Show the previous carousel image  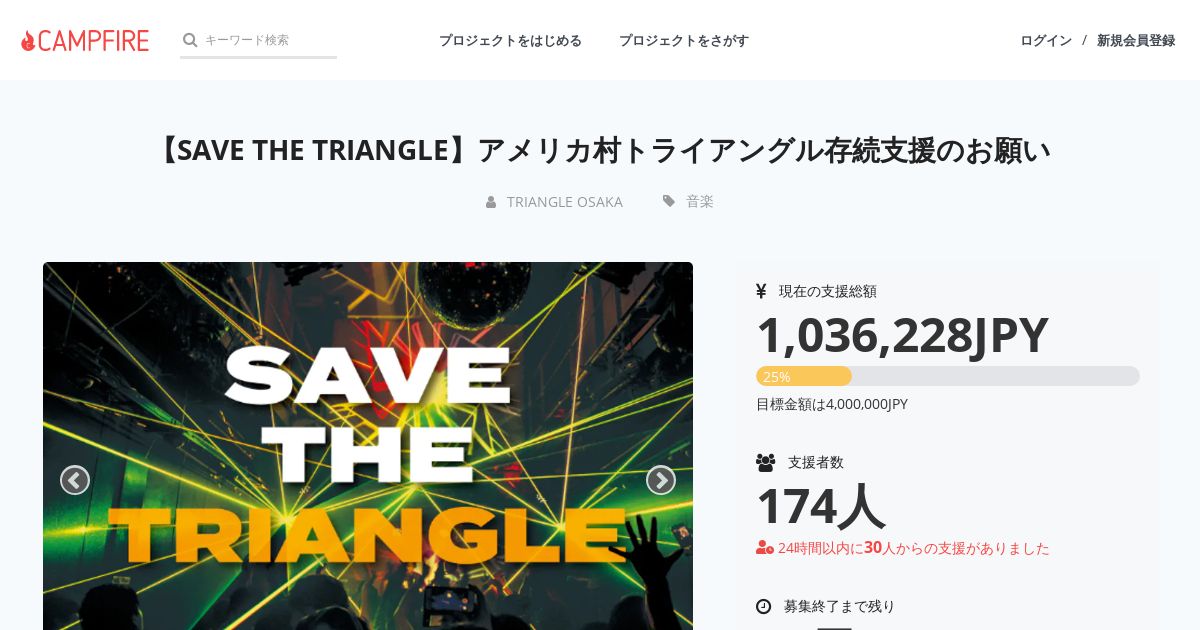[x=75, y=480]
